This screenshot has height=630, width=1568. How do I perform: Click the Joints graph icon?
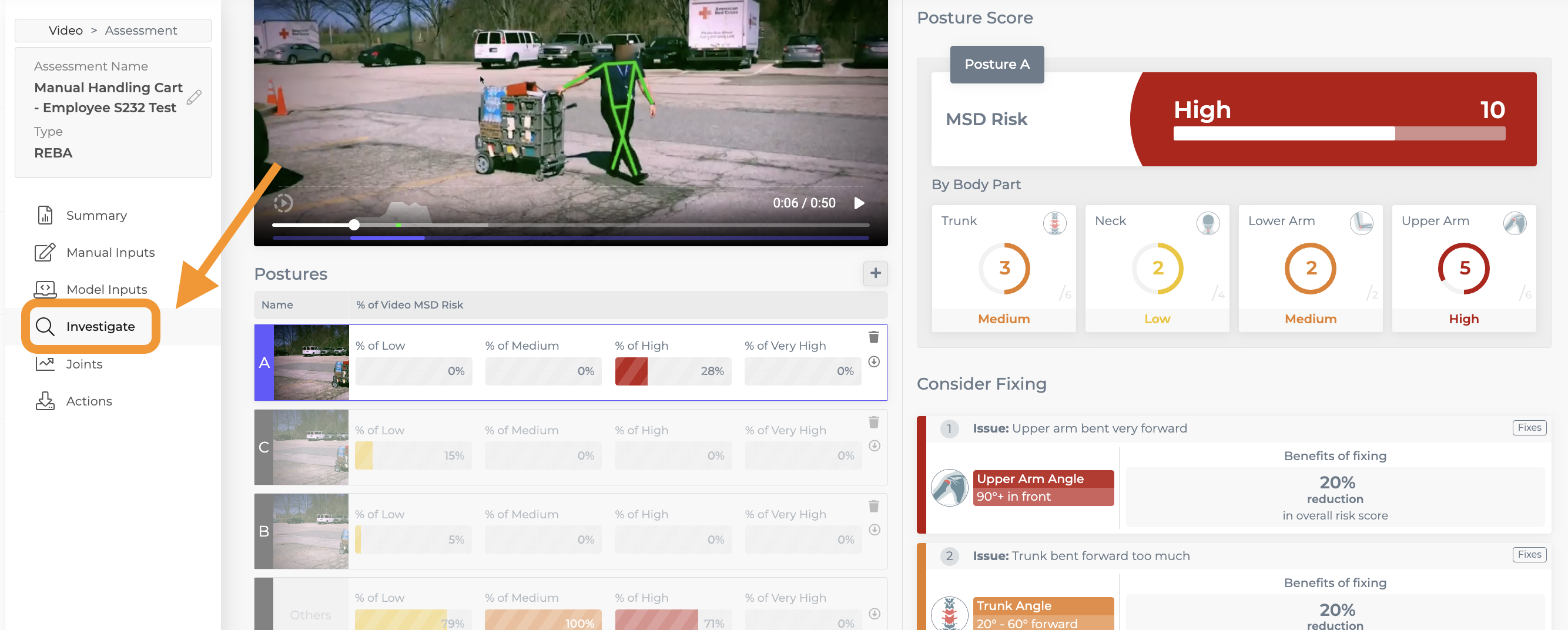pos(45,364)
